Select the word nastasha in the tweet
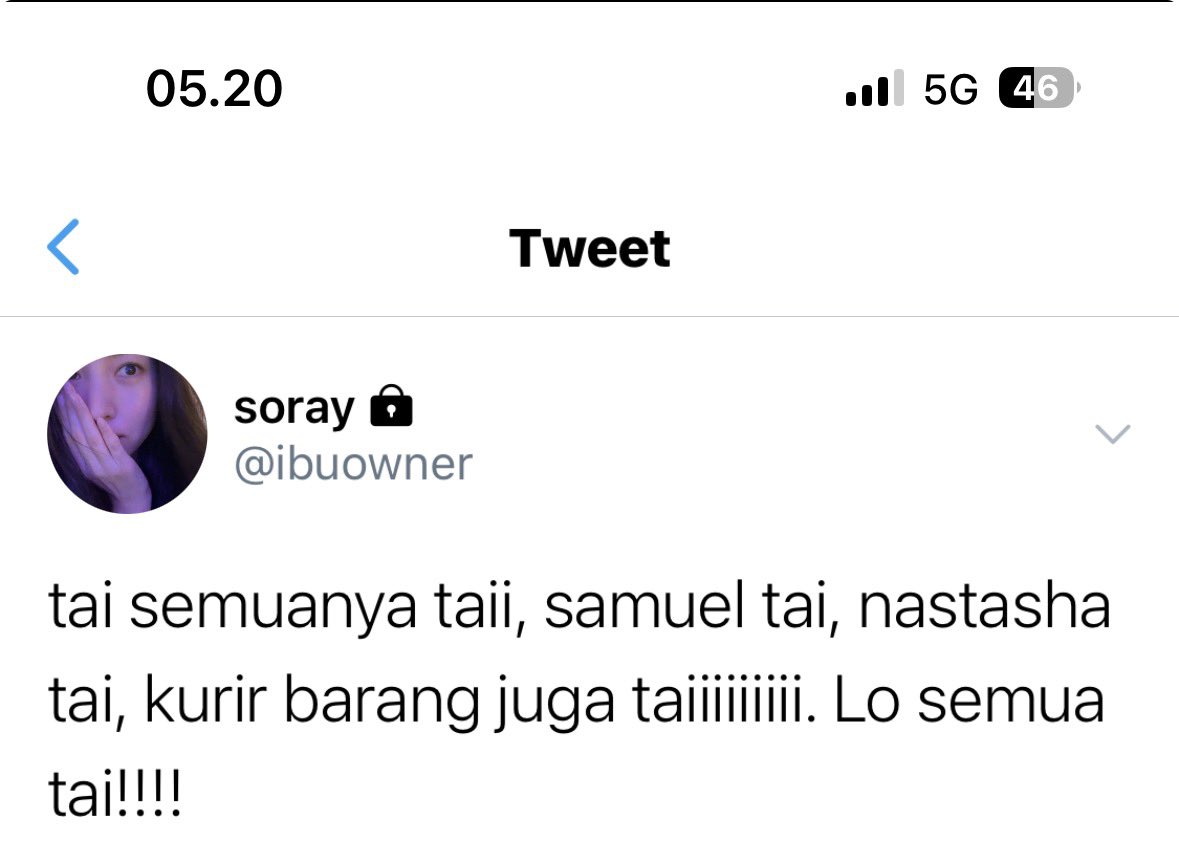The image size is (1179, 866). pos(984,606)
